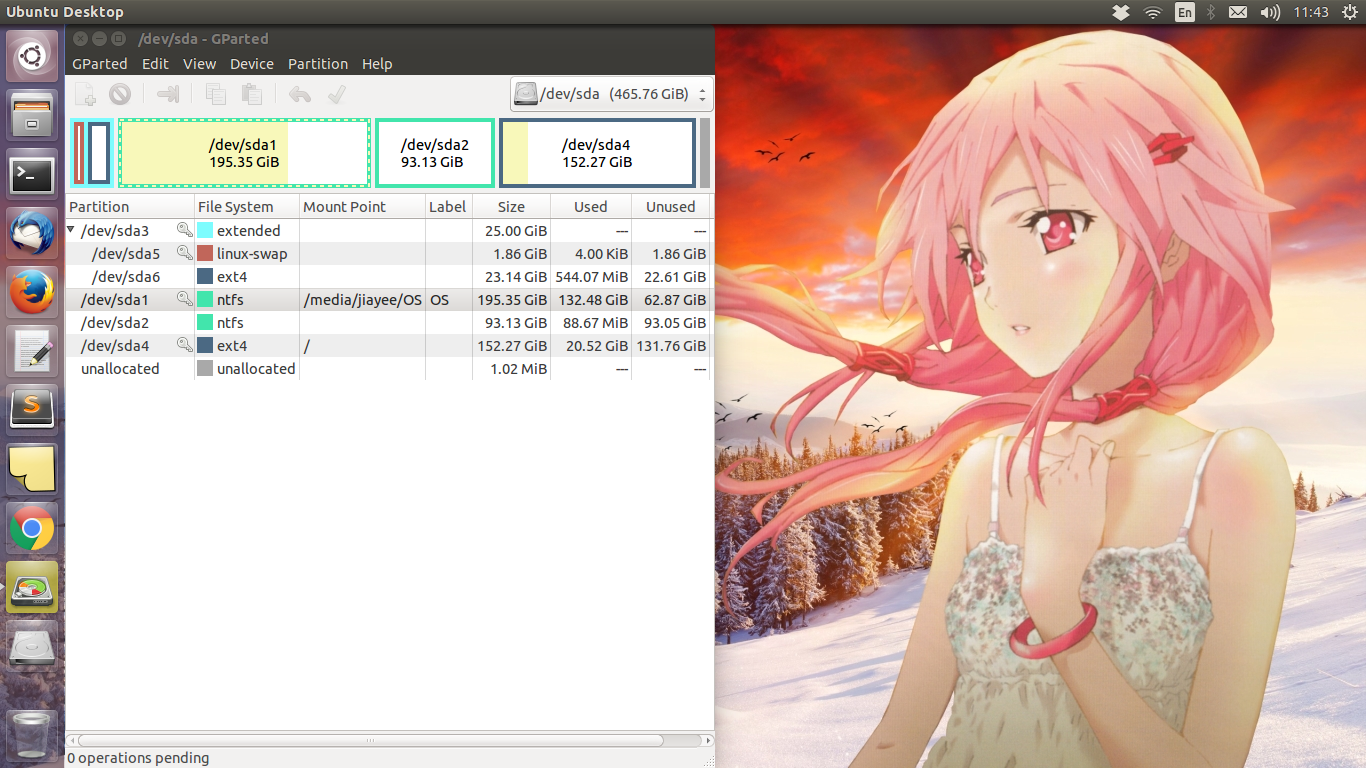Viewport: 1366px width, 768px height.
Task: Click the key icon on the /dev/sda1 row
Action: [x=184, y=299]
